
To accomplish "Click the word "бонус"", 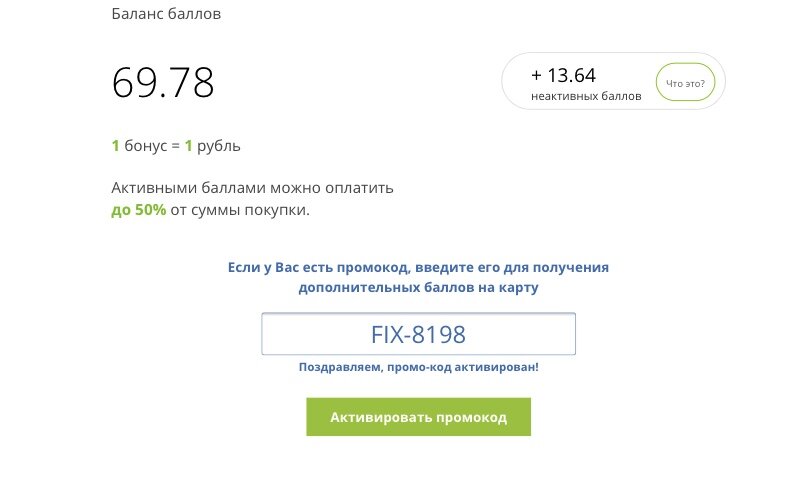I will coord(145,146).
